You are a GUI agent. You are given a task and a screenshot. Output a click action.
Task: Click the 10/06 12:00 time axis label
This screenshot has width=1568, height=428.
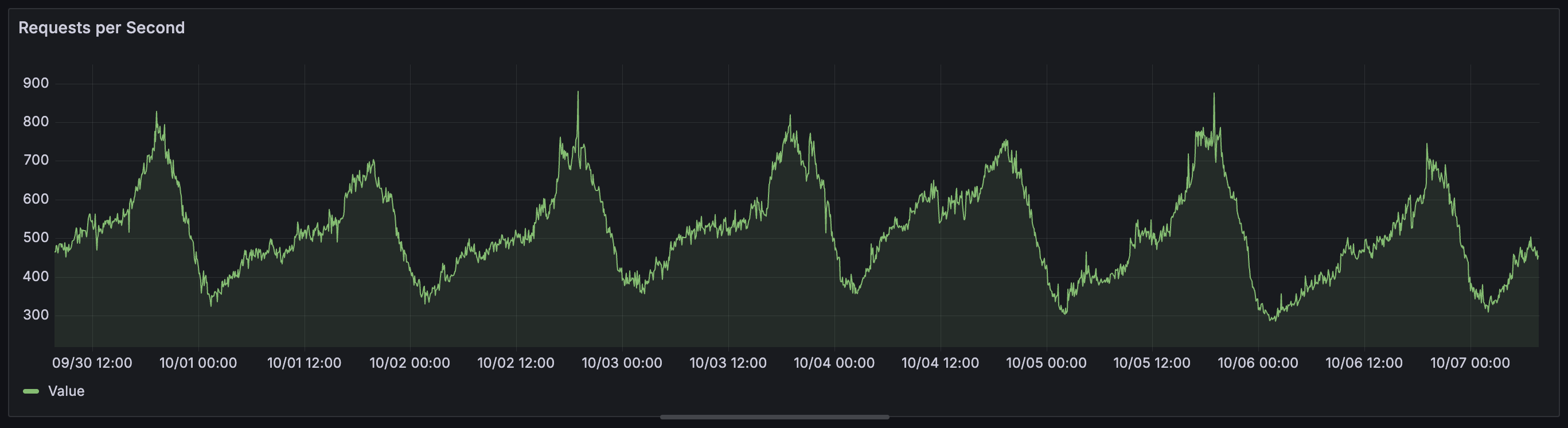(x=1364, y=364)
